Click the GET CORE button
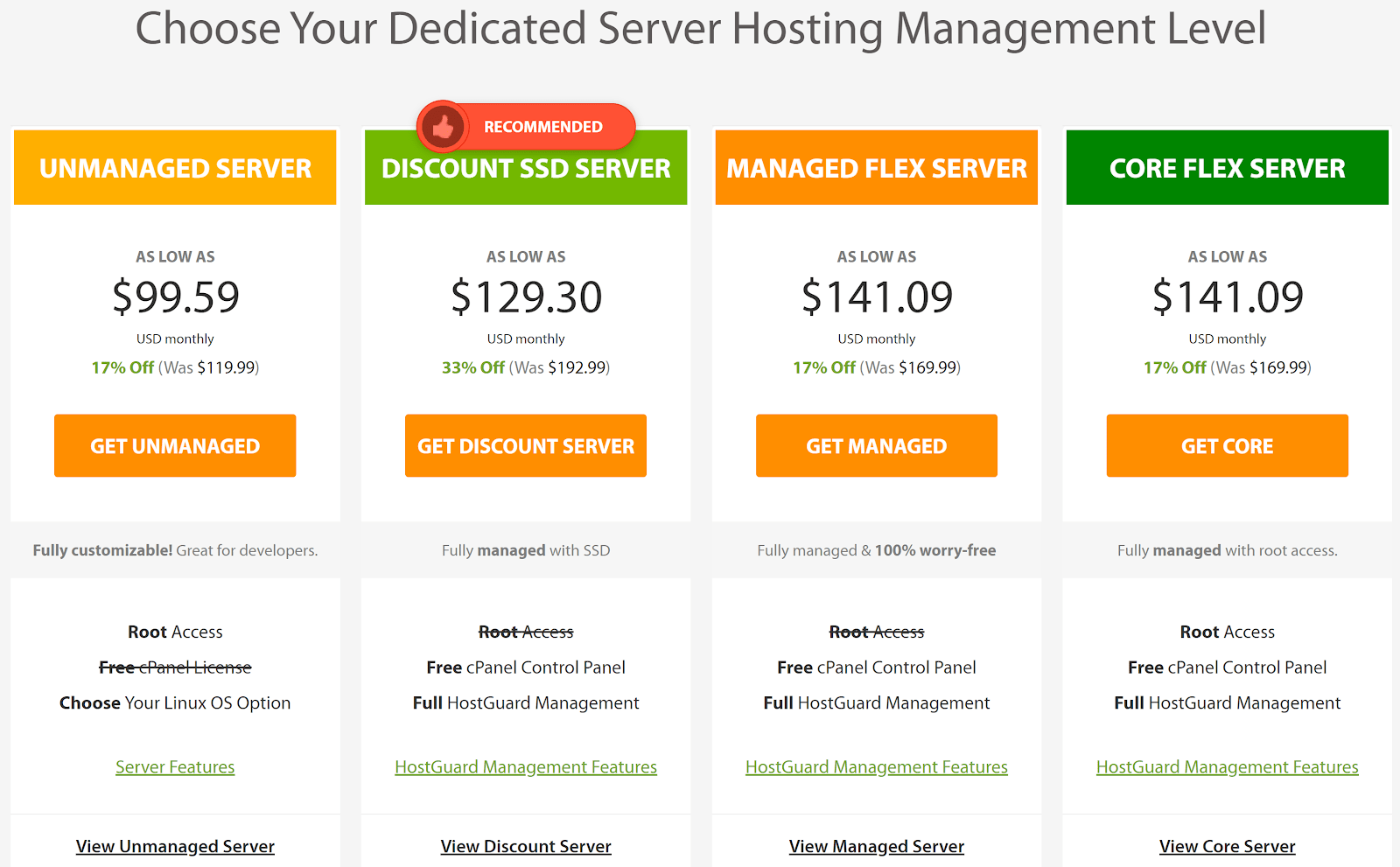Viewport: 1400px width, 867px height. 1227,445
